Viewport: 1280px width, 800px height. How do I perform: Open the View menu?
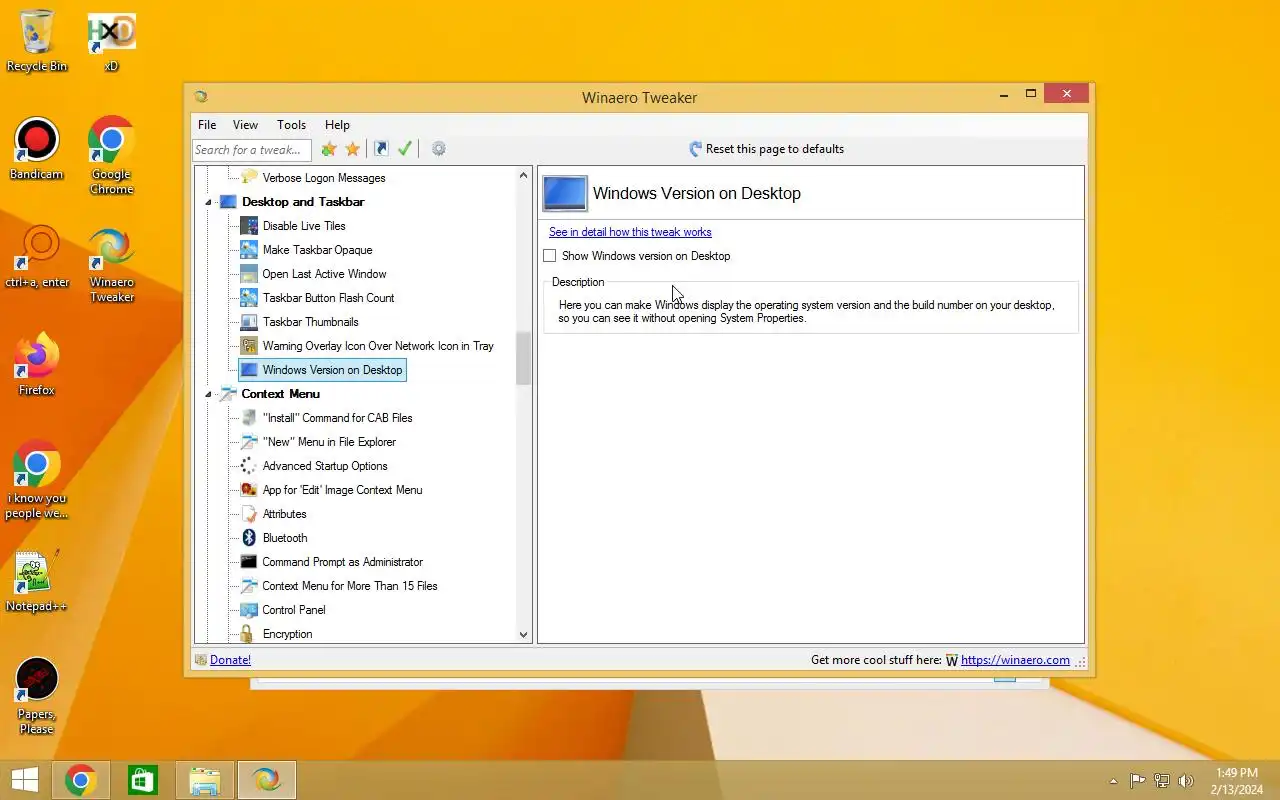pyautogui.click(x=245, y=125)
